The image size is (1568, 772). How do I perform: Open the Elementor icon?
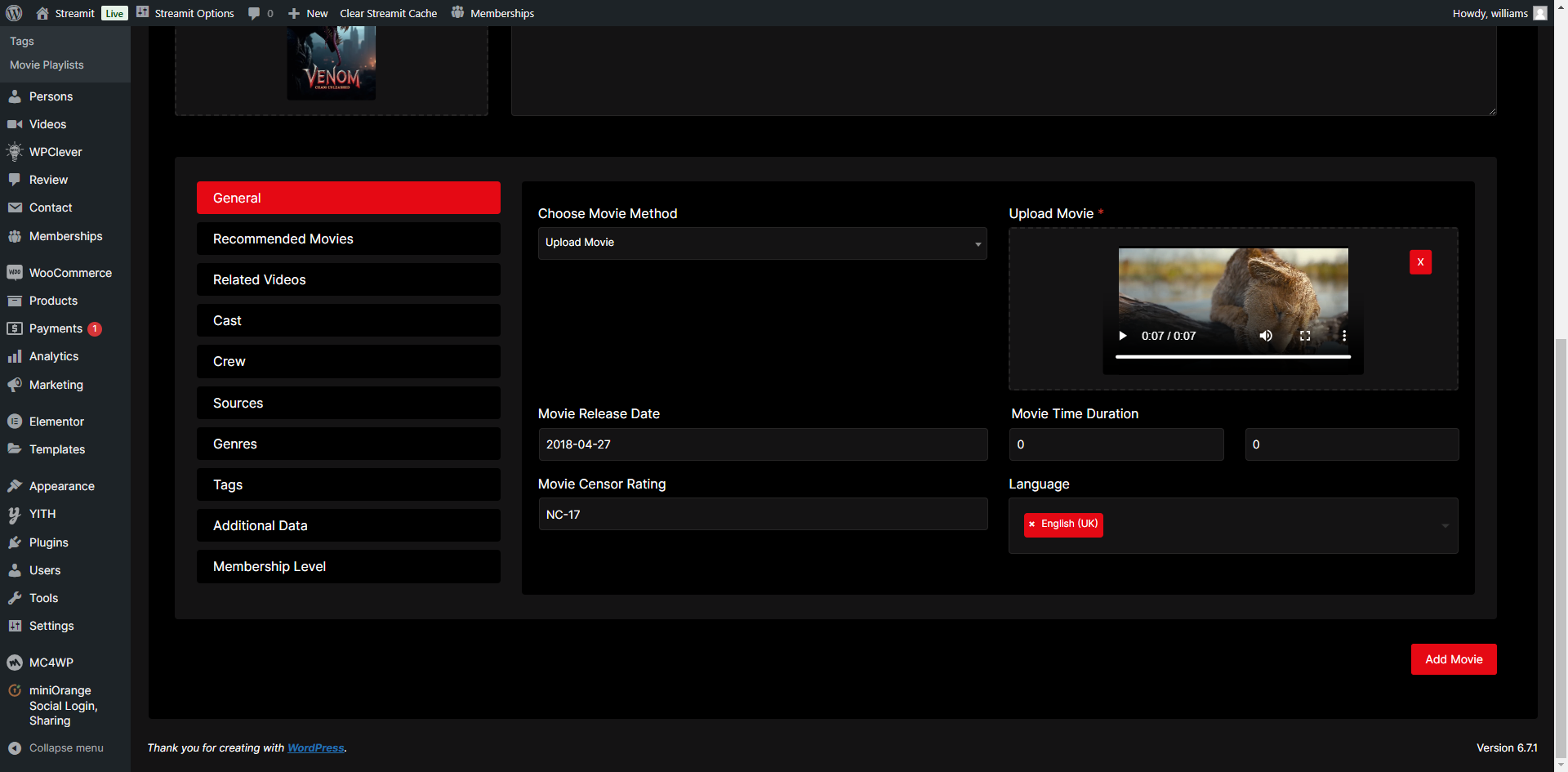click(x=15, y=422)
